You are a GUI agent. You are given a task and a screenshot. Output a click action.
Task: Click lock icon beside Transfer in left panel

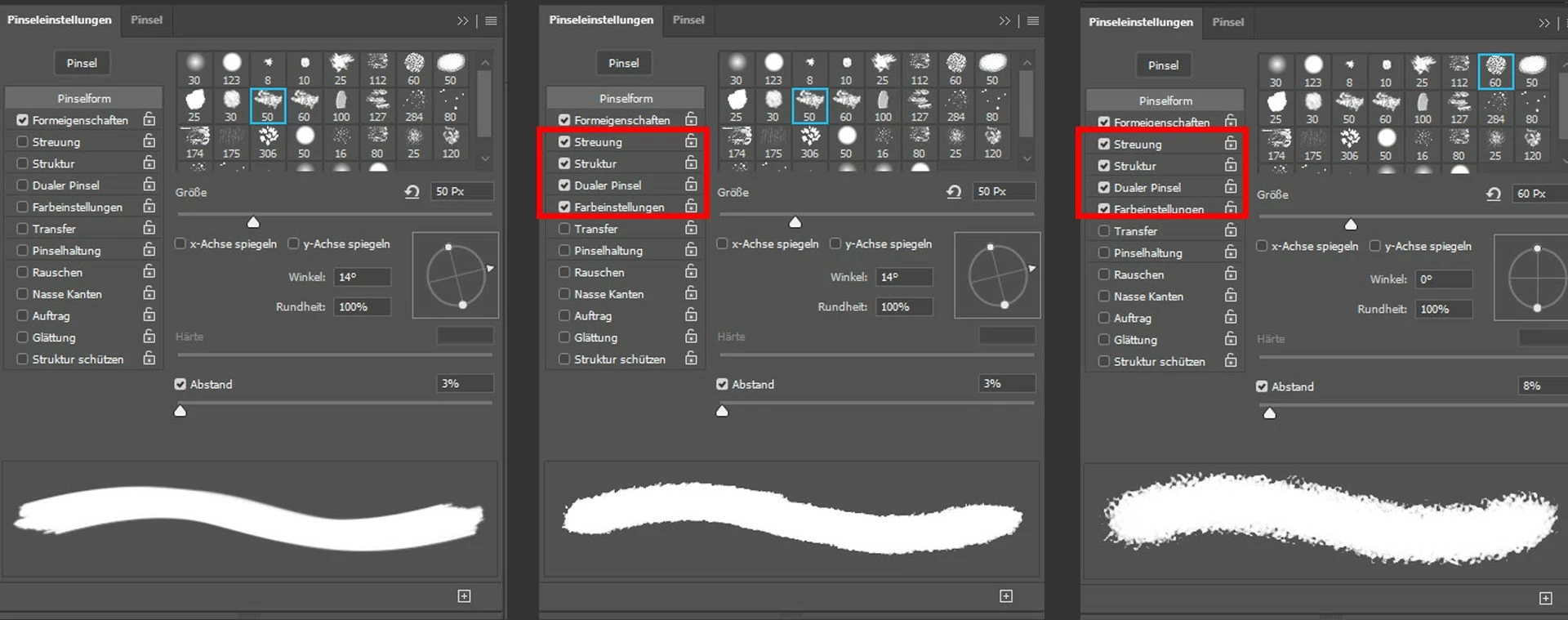pyautogui.click(x=149, y=228)
